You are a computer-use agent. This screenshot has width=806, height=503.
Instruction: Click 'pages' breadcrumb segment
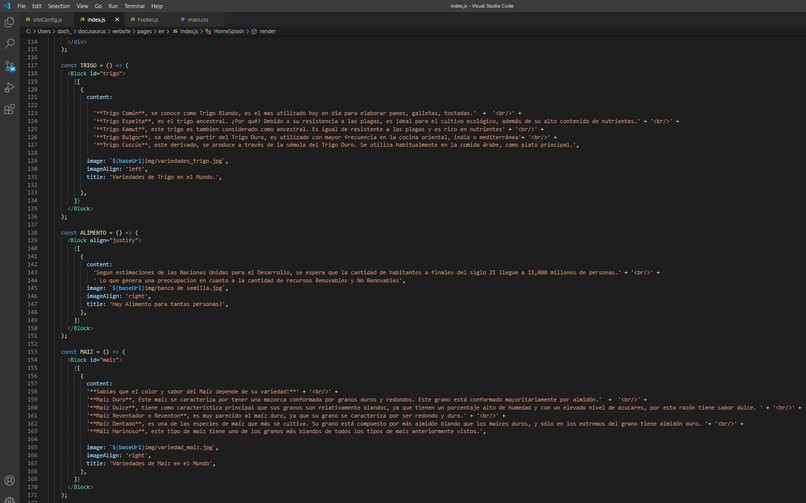[144, 31]
